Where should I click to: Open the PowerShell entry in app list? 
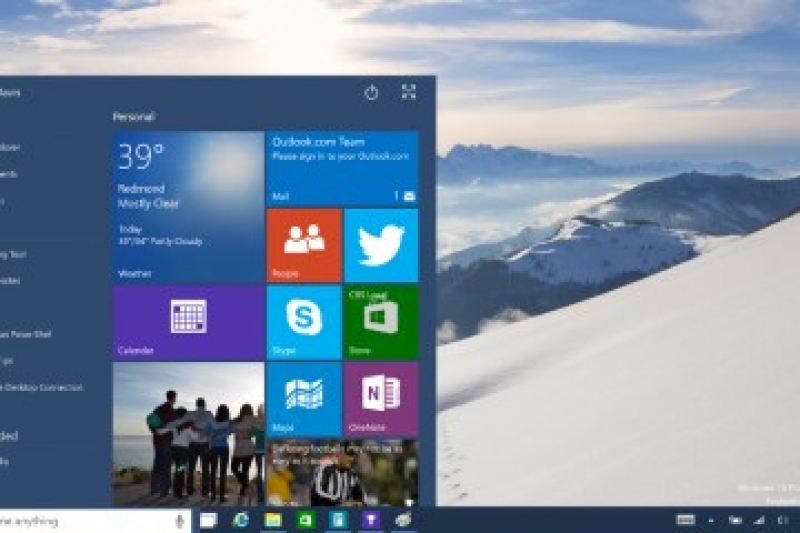[x=26, y=335]
